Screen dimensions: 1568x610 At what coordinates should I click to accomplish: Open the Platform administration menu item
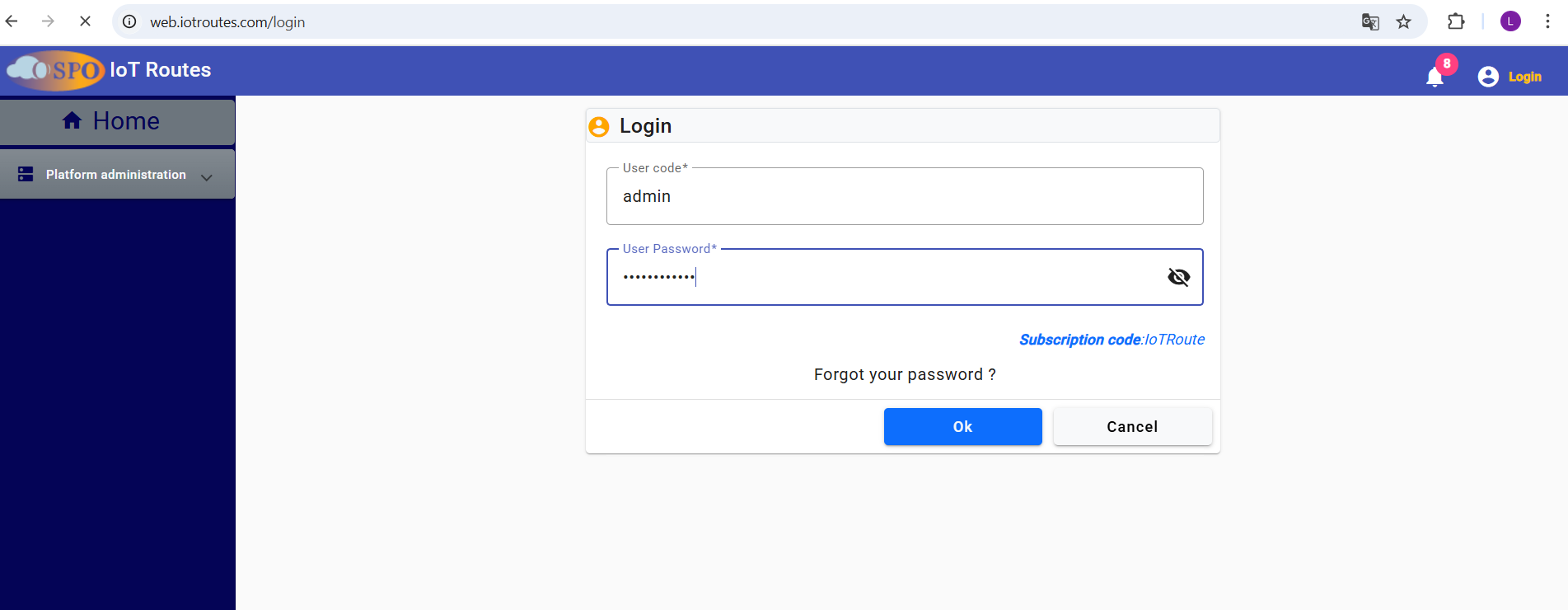tap(116, 175)
